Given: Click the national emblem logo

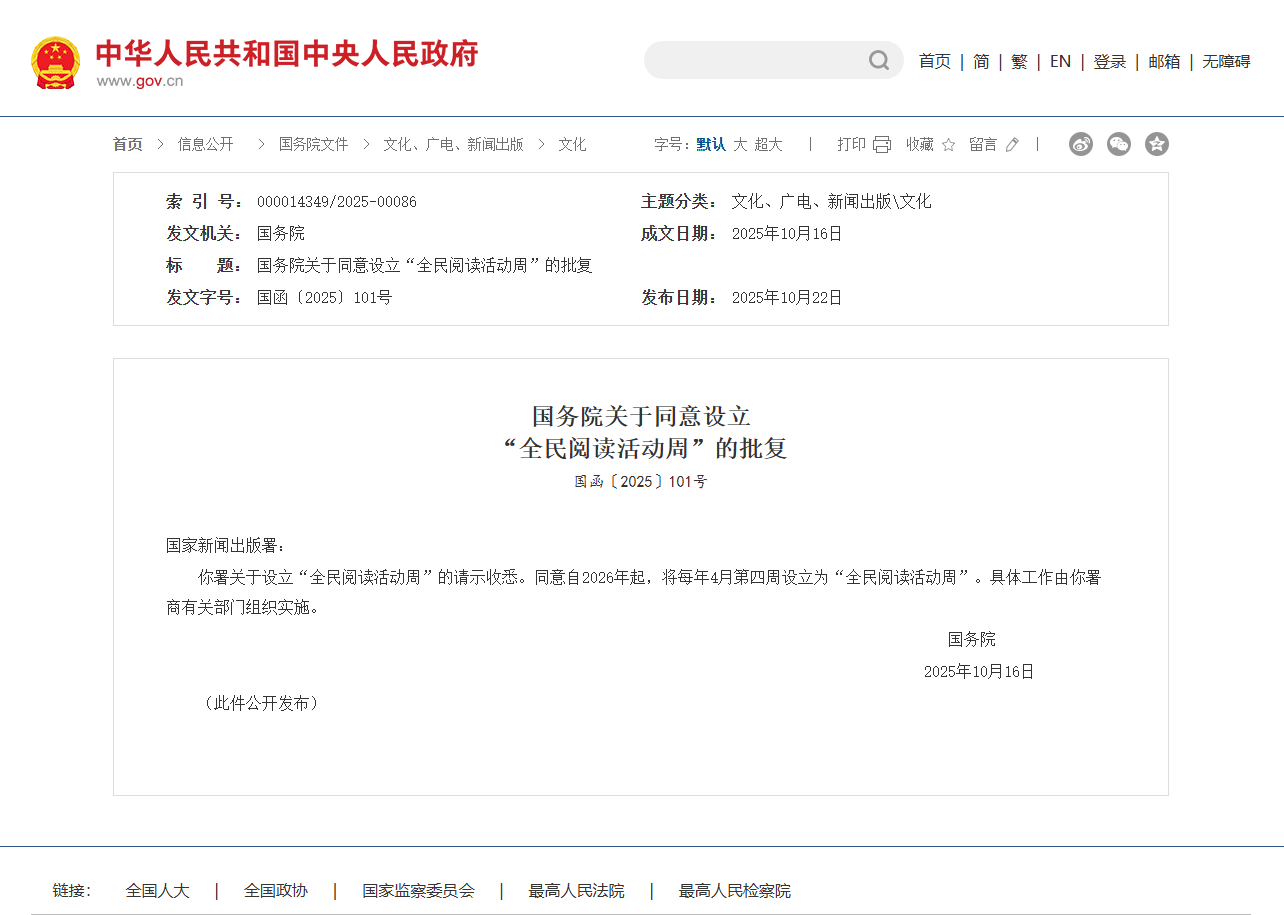Looking at the screenshot, I should (55, 62).
